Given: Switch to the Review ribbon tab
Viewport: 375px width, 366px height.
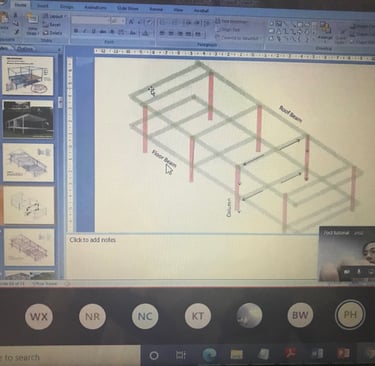Looking at the screenshot, I should [x=156, y=9].
